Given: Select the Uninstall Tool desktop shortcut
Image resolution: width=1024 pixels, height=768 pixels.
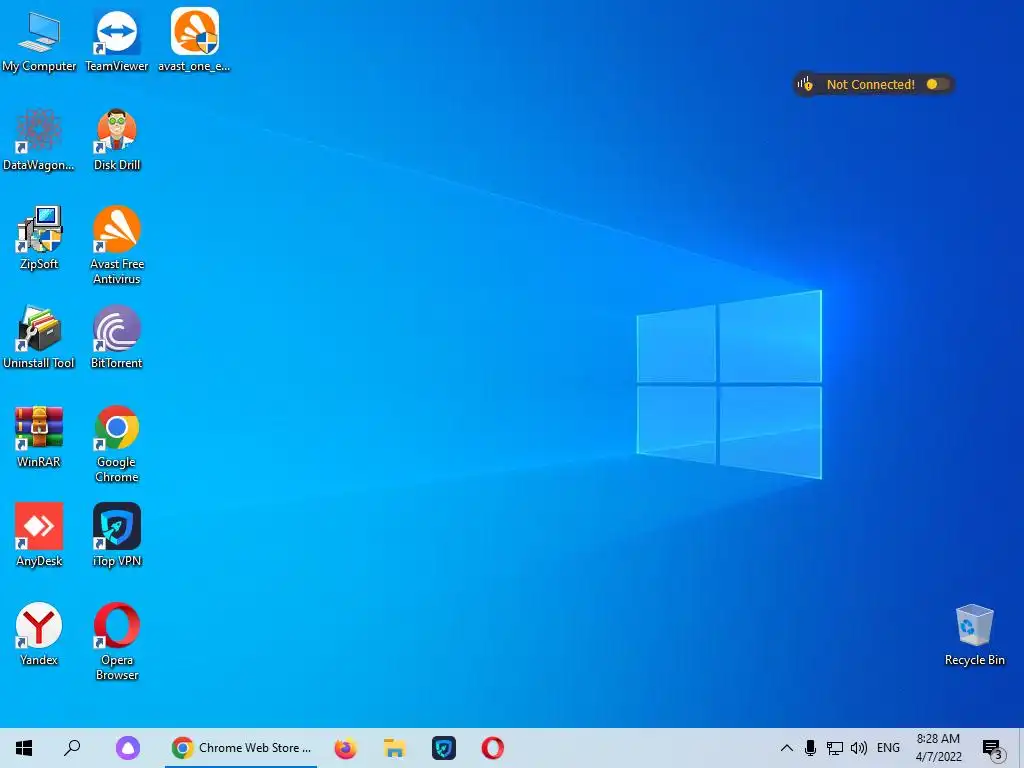Looking at the screenshot, I should (39, 338).
